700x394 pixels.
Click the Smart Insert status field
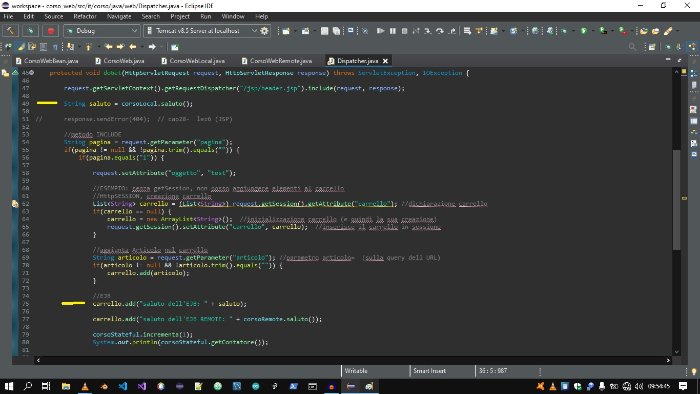[442, 371]
